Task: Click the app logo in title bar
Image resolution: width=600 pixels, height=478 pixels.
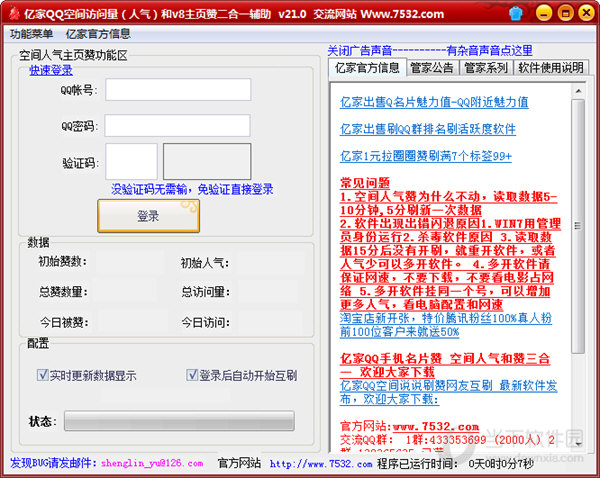Action: tap(12, 14)
